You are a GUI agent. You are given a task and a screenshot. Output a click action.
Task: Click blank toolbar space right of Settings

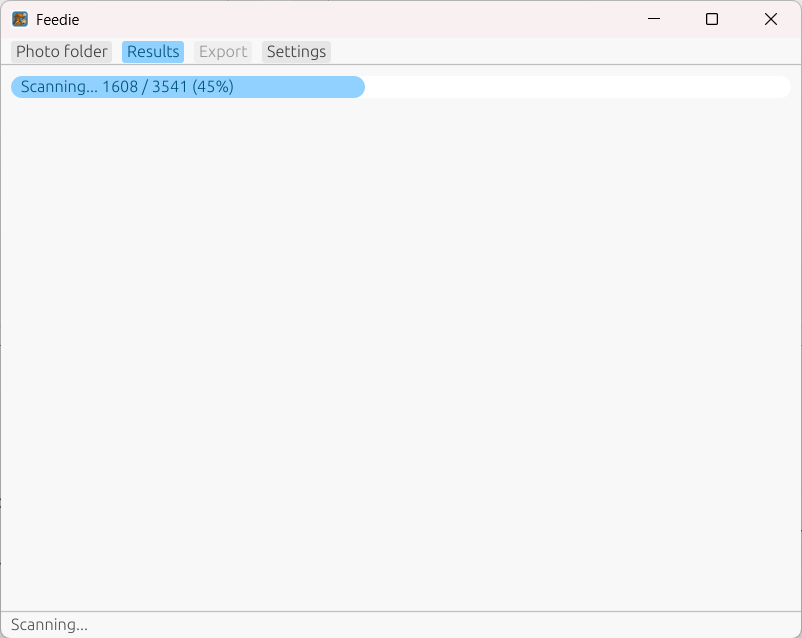click(560, 52)
